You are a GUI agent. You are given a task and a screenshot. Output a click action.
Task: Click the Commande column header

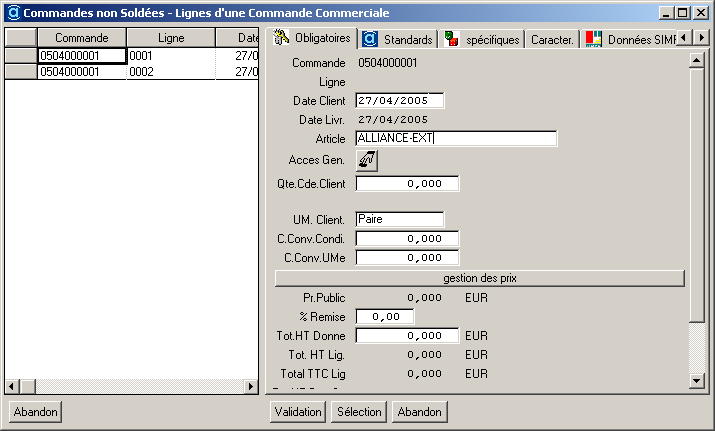click(x=81, y=37)
